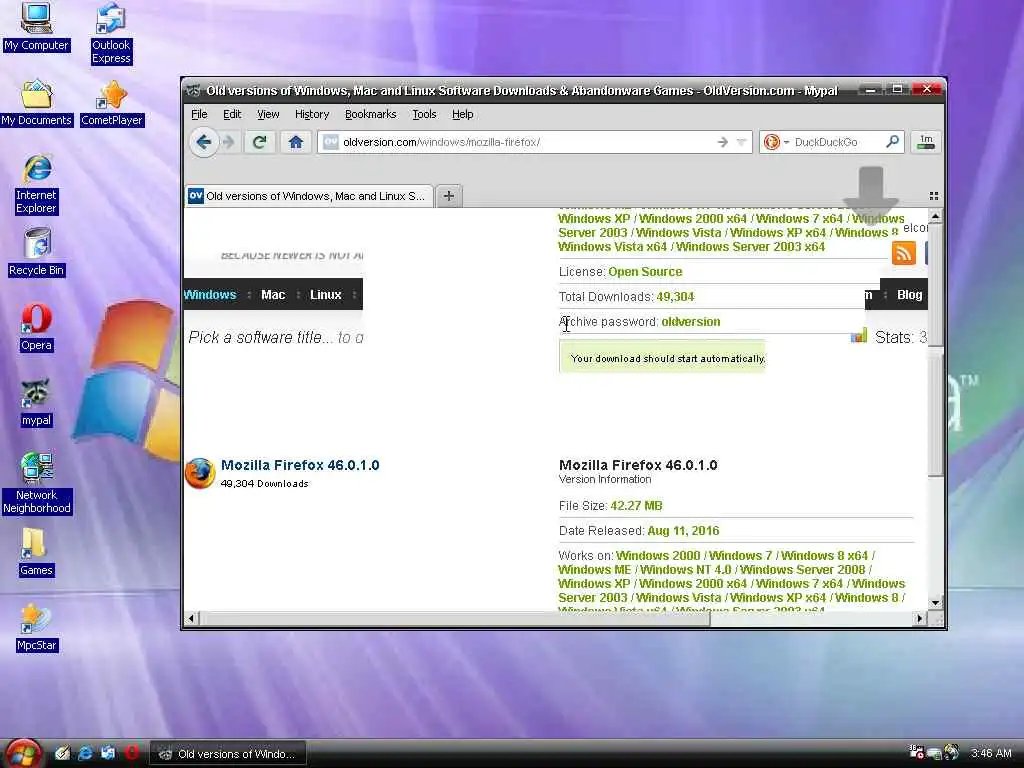Viewport: 1024px width, 768px height.
Task: Click the Firefox logo next to Mozilla Firefox 46.0.1.0
Action: (200, 473)
